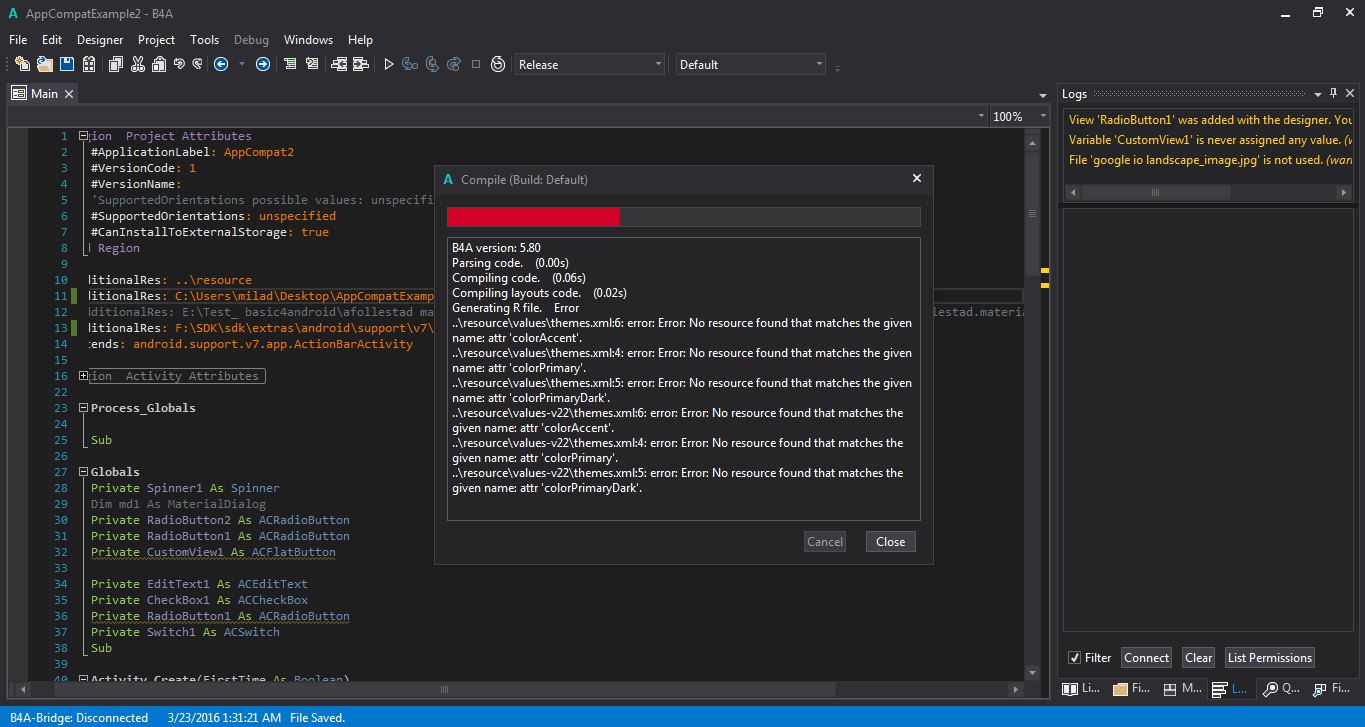
Task: Click the Undo icon in toolbar
Action: [x=179, y=64]
